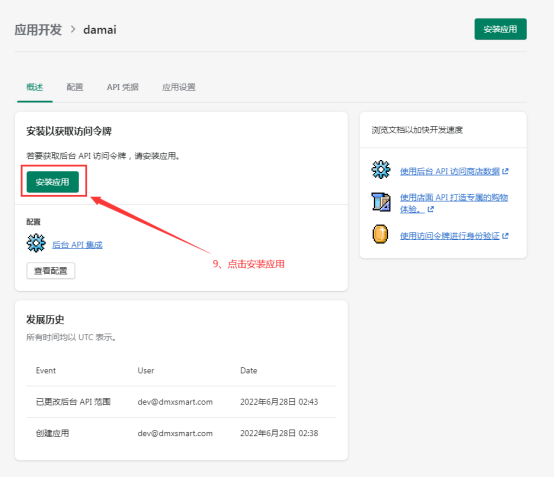Click date 2022年6月28日 02:43
Image resolution: width=554 pixels, height=477 pixels.
tap(279, 402)
